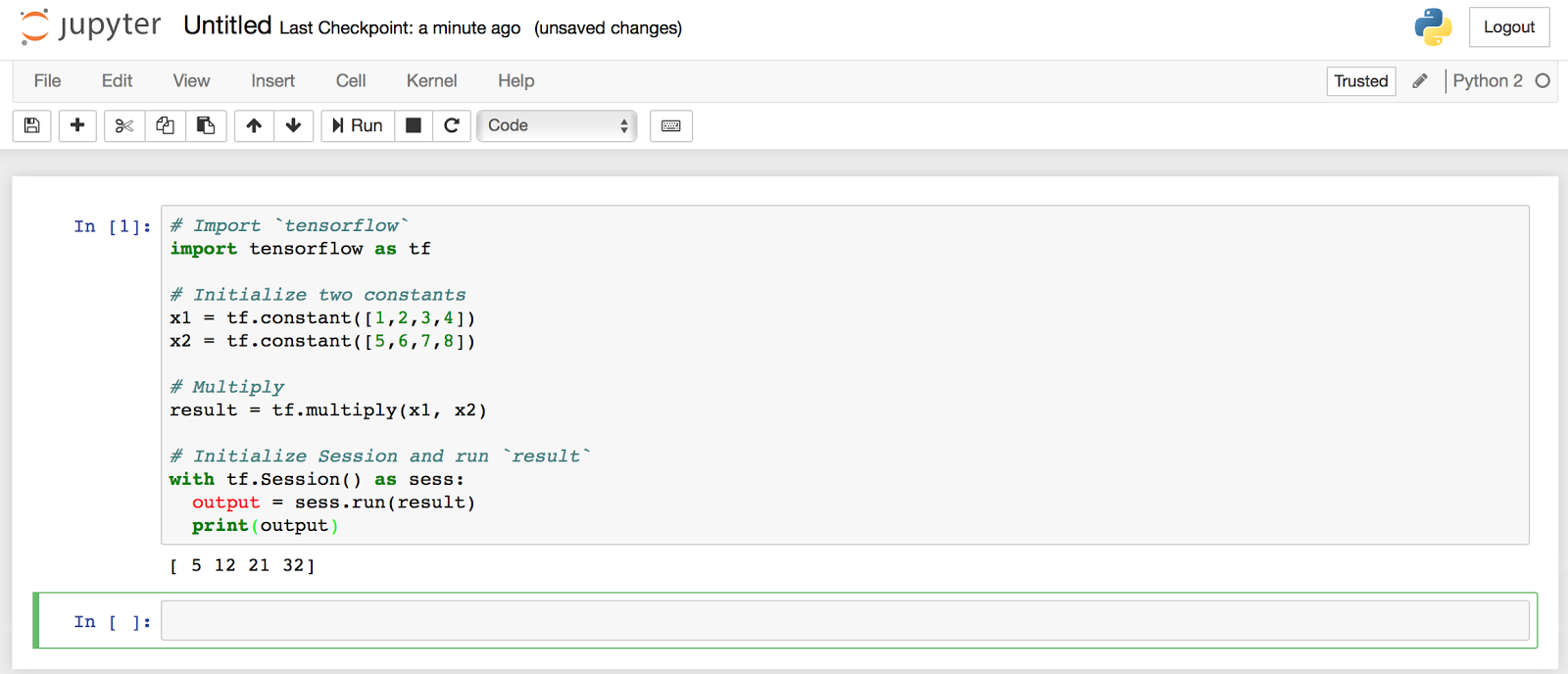The height and width of the screenshot is (674, 1568).
Task: Open the Cell menu
Action: click(x=350, y=81)
